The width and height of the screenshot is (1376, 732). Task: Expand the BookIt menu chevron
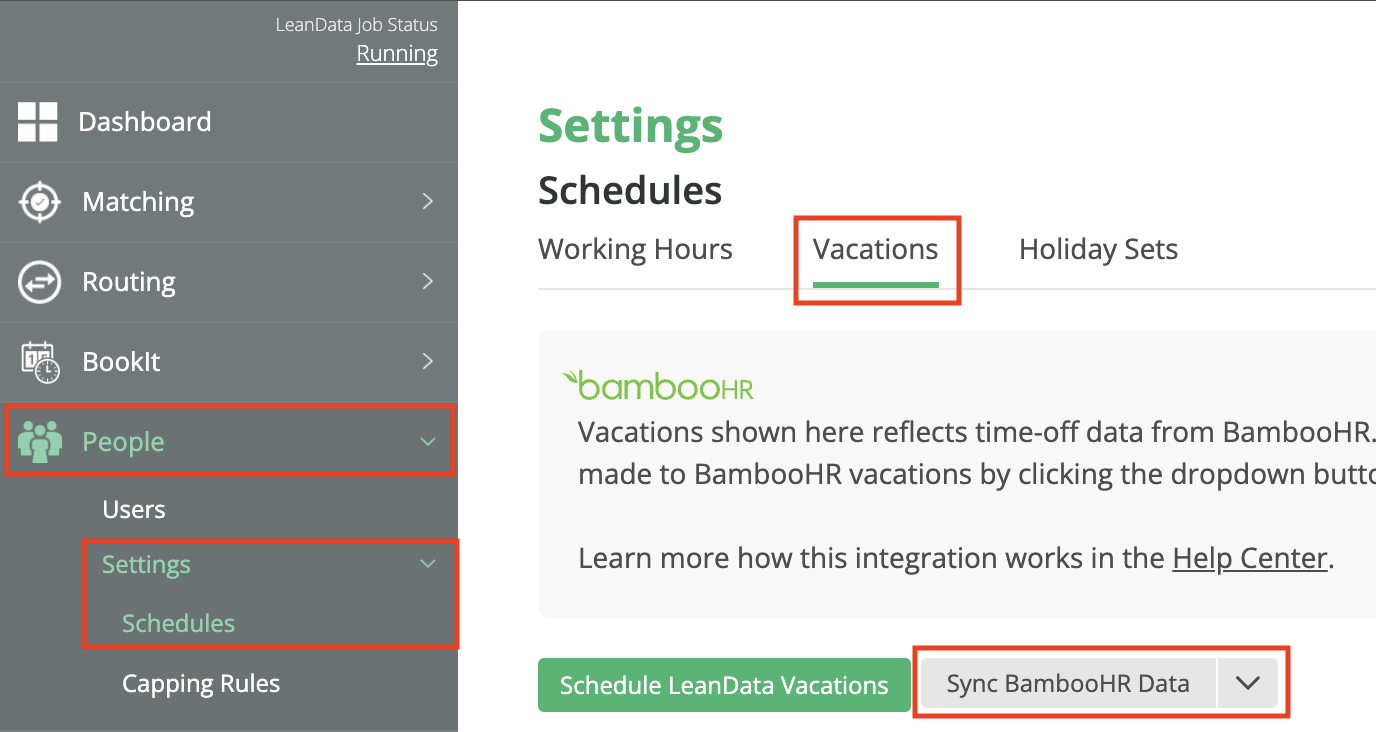tap(428, 362)
